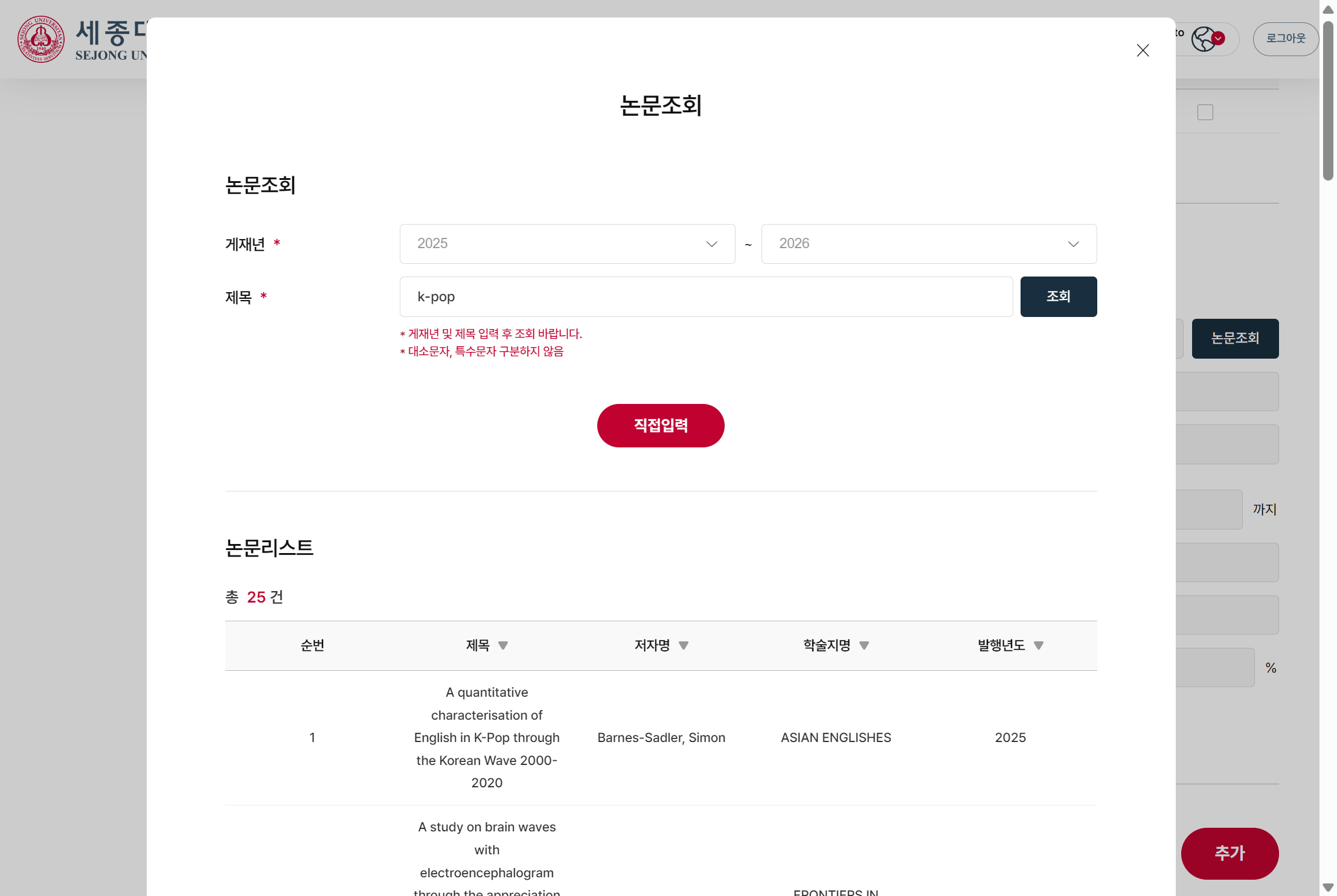Screen dimensions: 1337x896
Task: Click row number 1 in the list
Action: coord(312,738)
